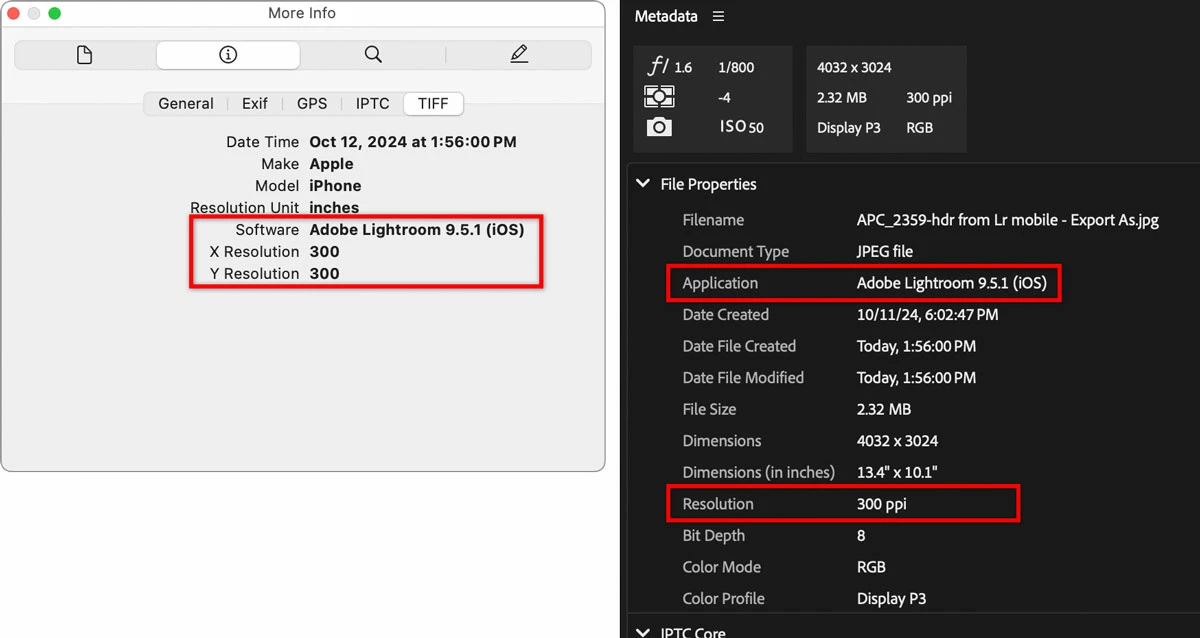The width and height of the screenshot is (1200, 638).
Task: Click the Dimensions row value 4032 x 3024
Action: click(x=897, y=441)
